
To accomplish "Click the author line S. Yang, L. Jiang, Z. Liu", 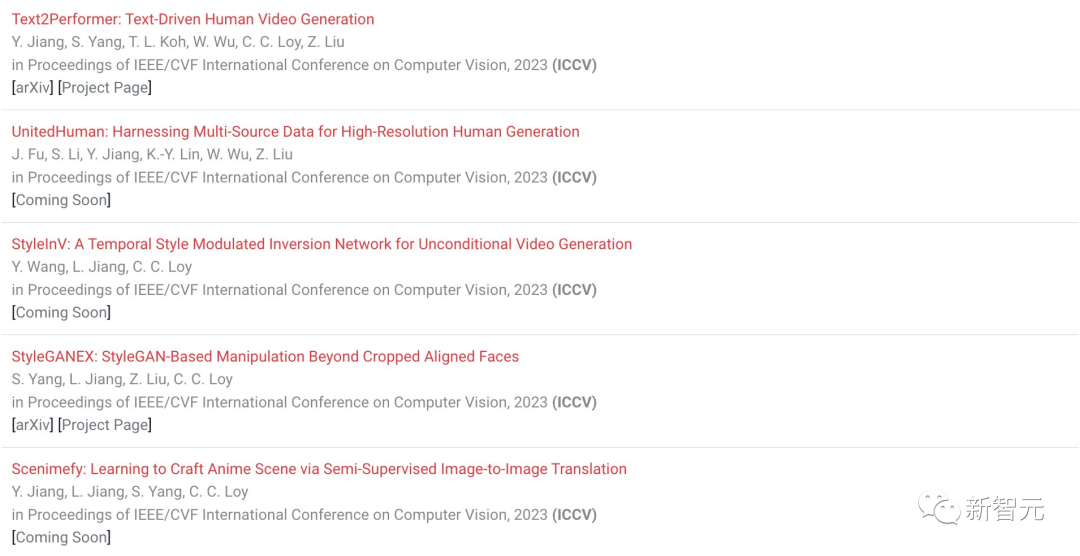I will click(122, 379).
